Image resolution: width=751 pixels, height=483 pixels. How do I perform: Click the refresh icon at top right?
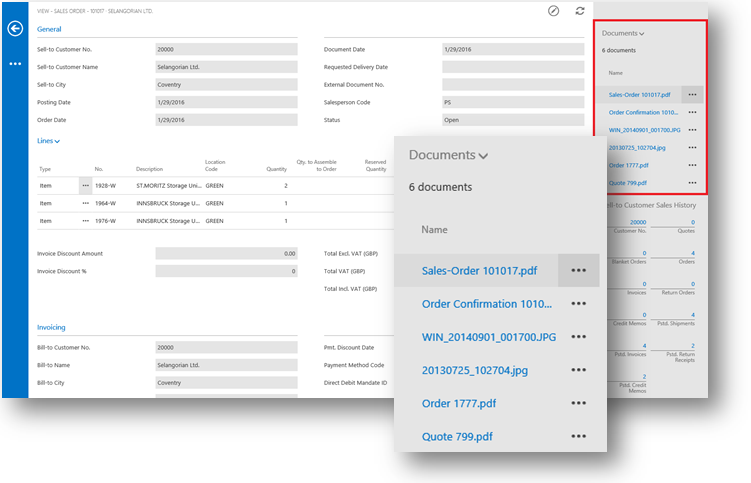click(580, 11)
